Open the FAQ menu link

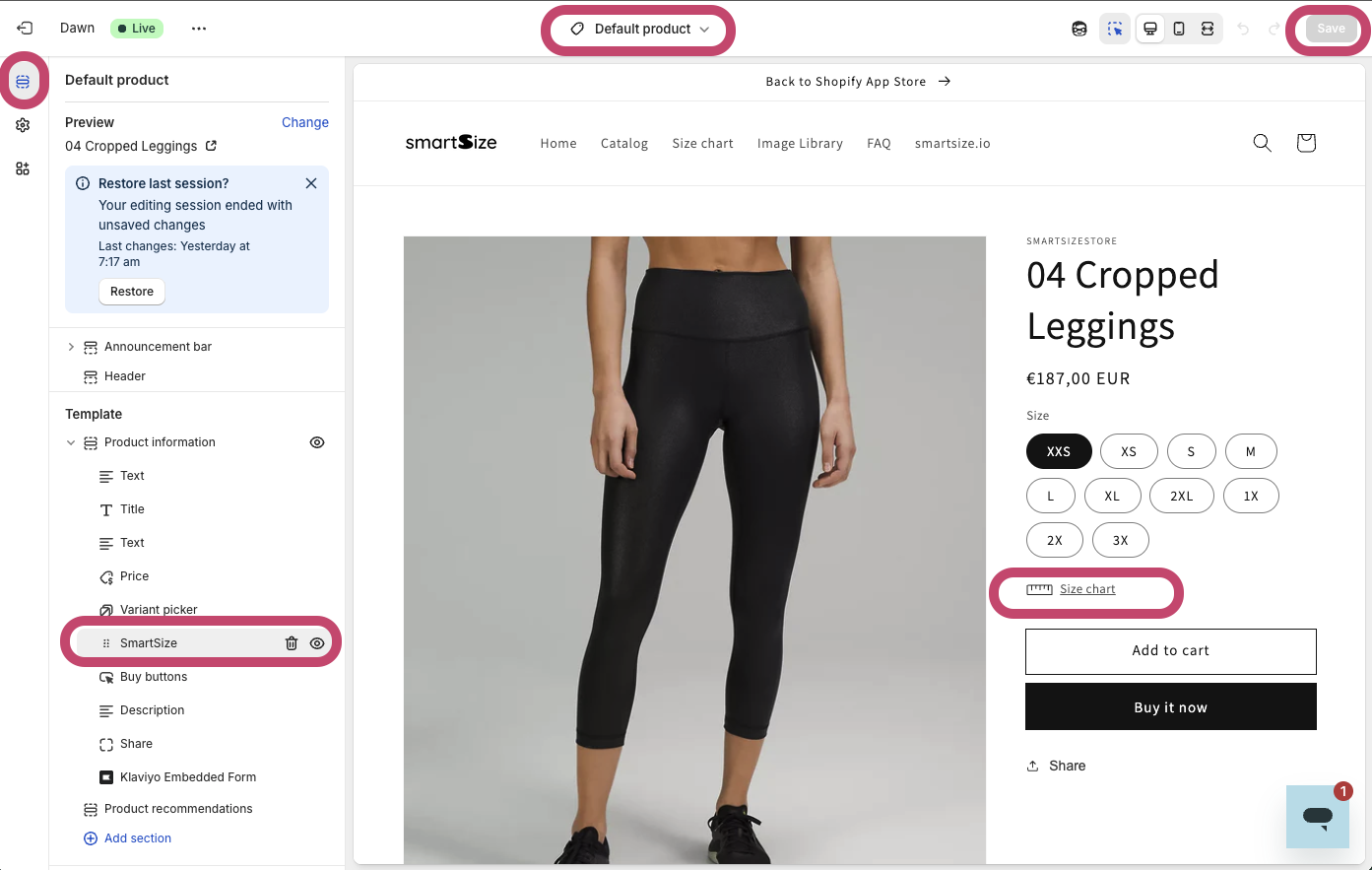(x=879, y=143)
